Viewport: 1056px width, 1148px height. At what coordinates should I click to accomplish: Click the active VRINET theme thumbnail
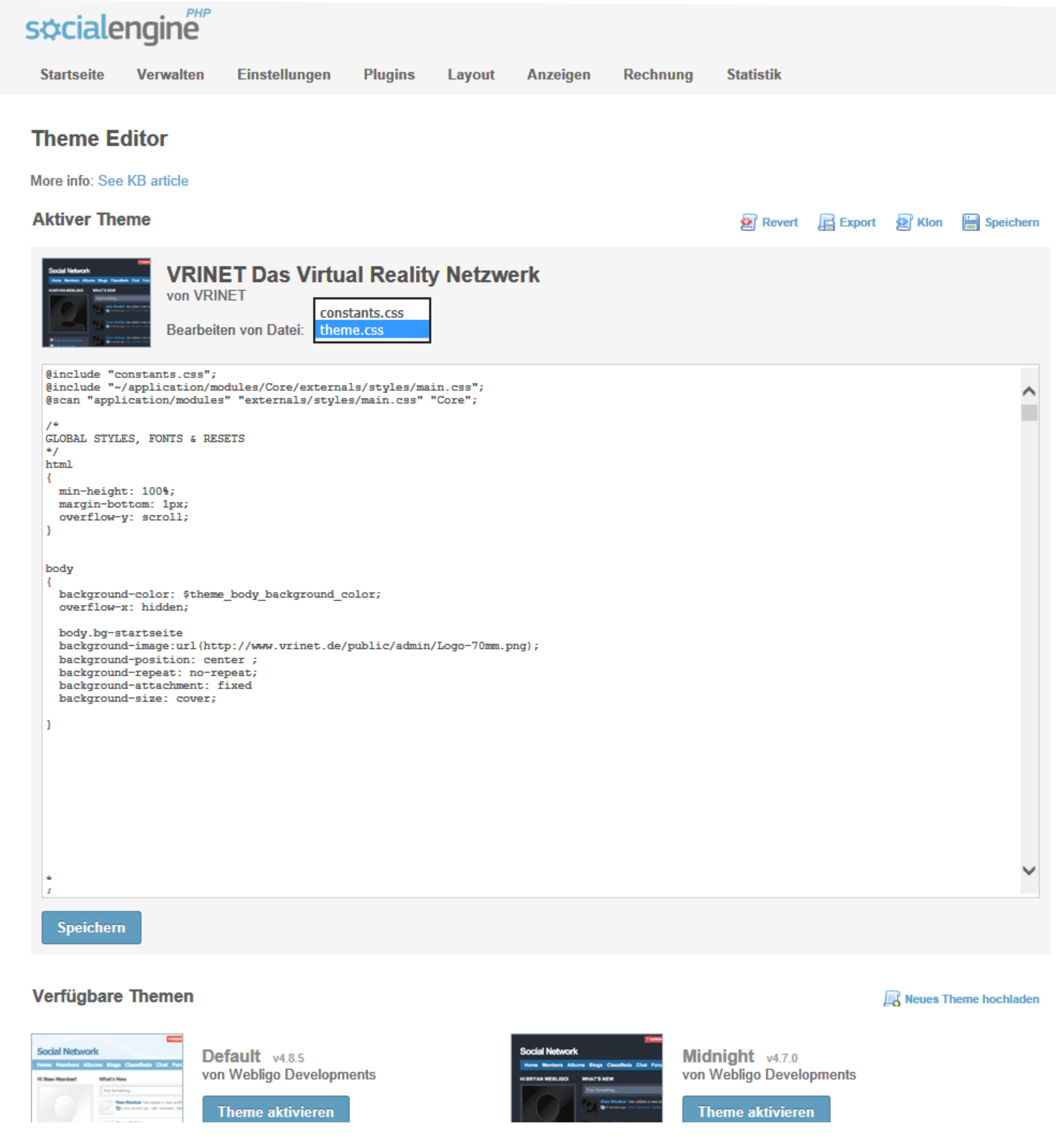[x=96, y=302]
